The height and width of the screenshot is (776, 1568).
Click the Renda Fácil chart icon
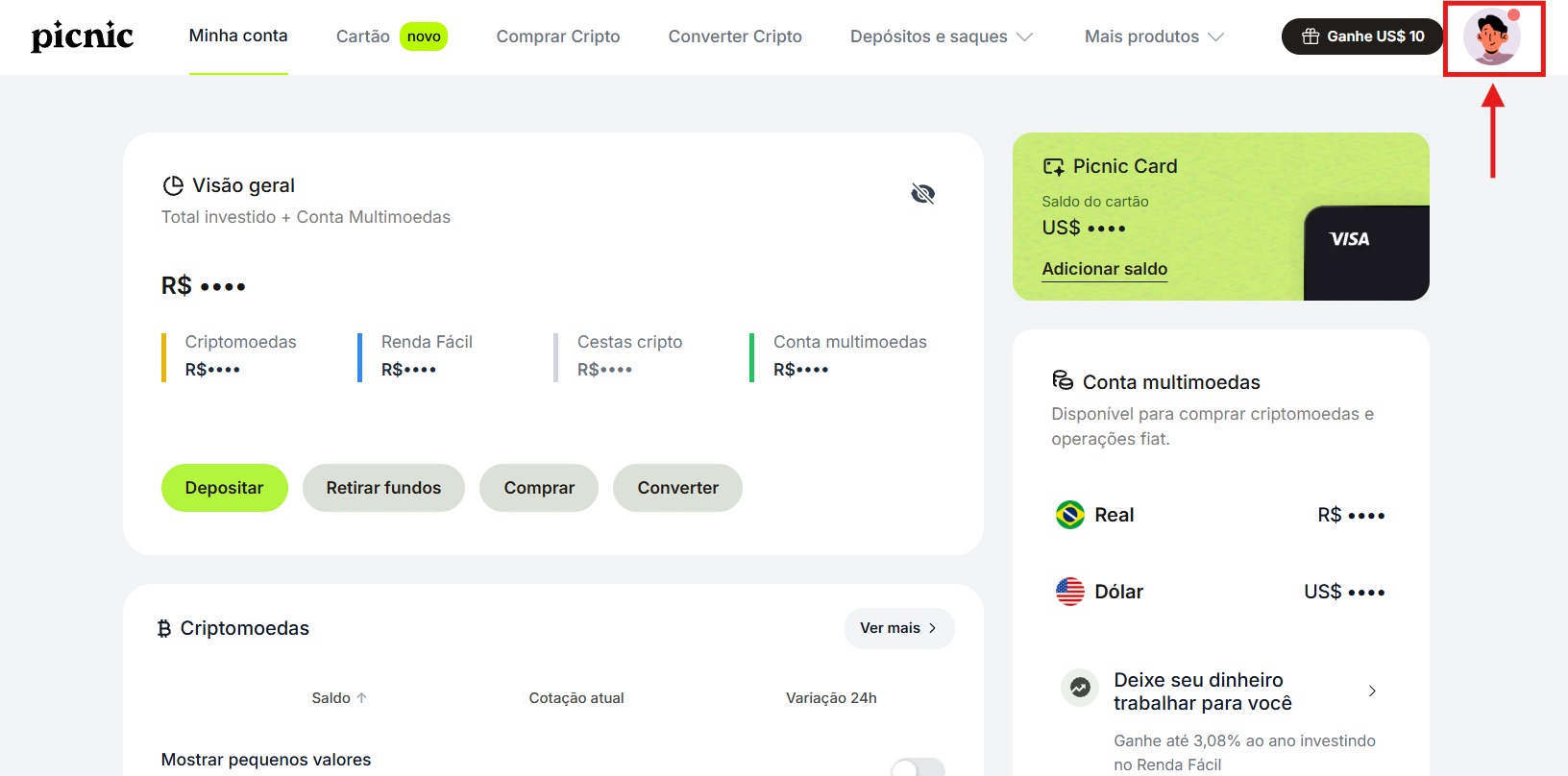pyautogui.click(x=1080, y=688)
